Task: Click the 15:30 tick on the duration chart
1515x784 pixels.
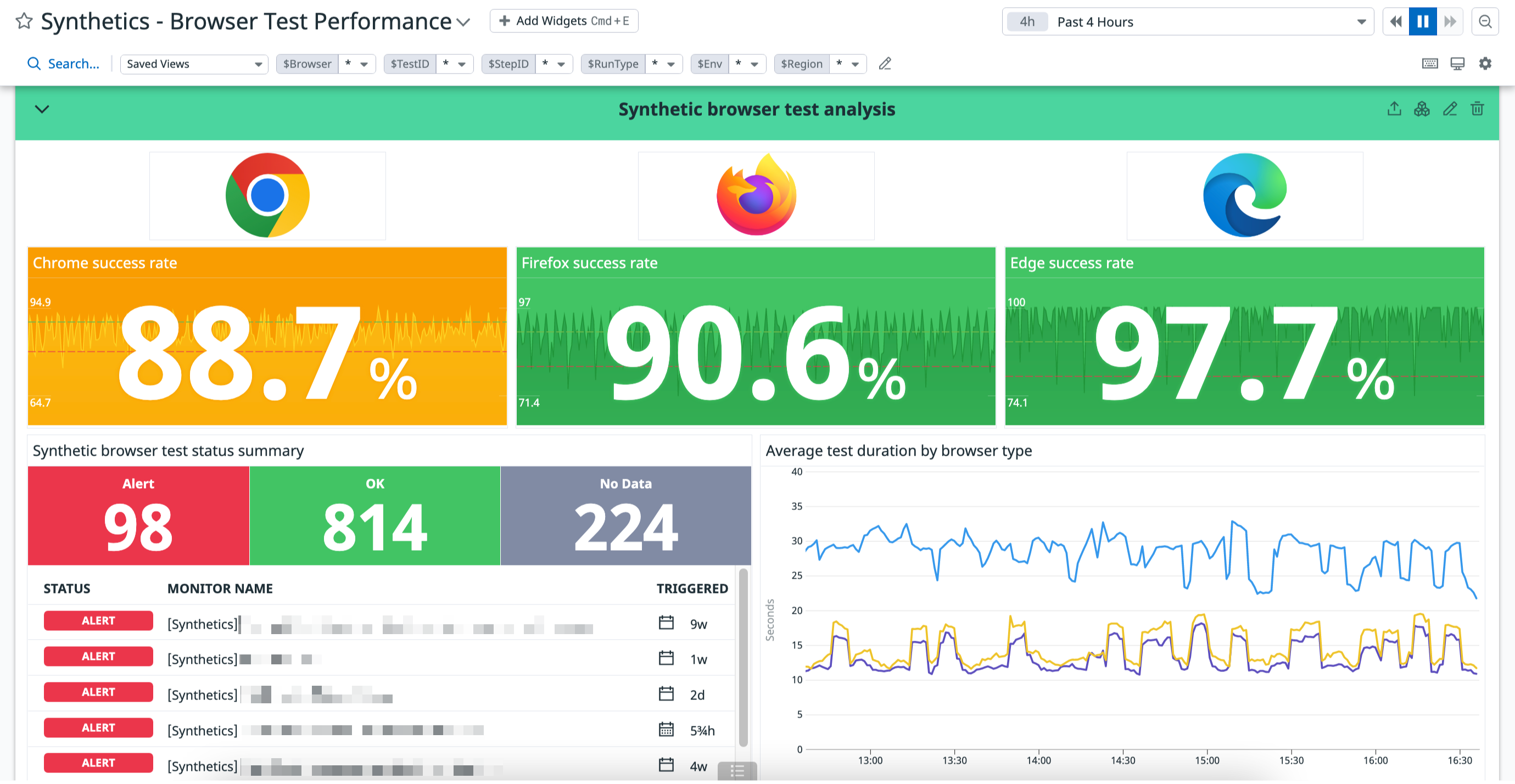Action: [1291, 761]
